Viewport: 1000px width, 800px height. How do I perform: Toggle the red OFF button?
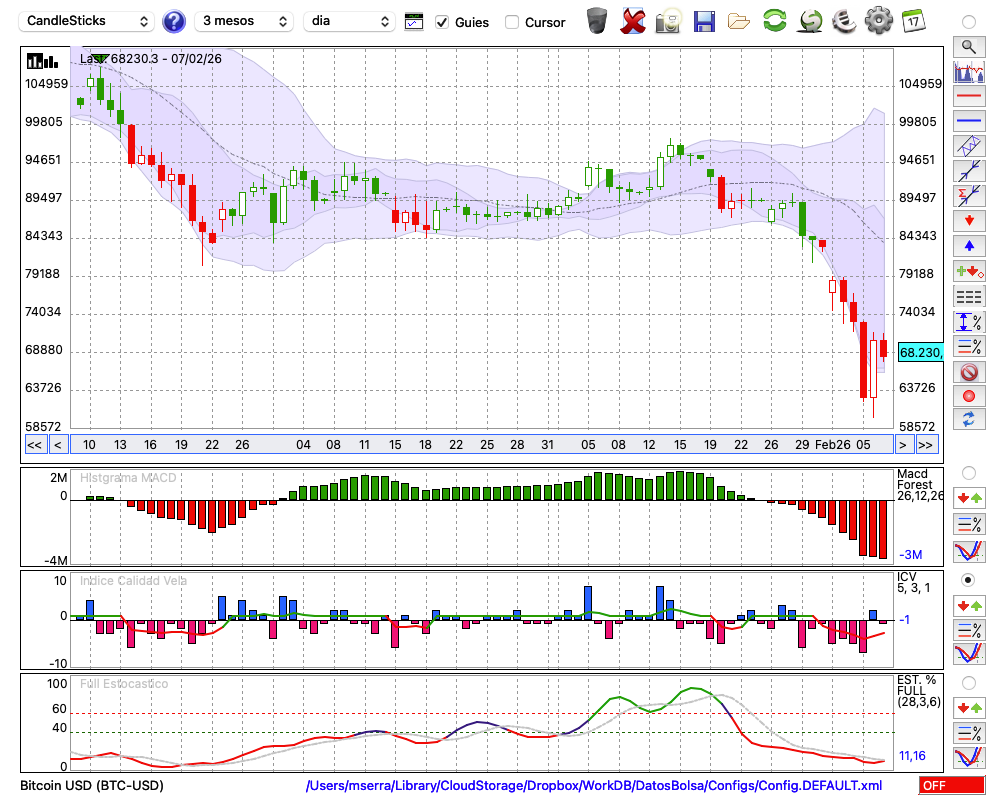click(x=952, y=785)
